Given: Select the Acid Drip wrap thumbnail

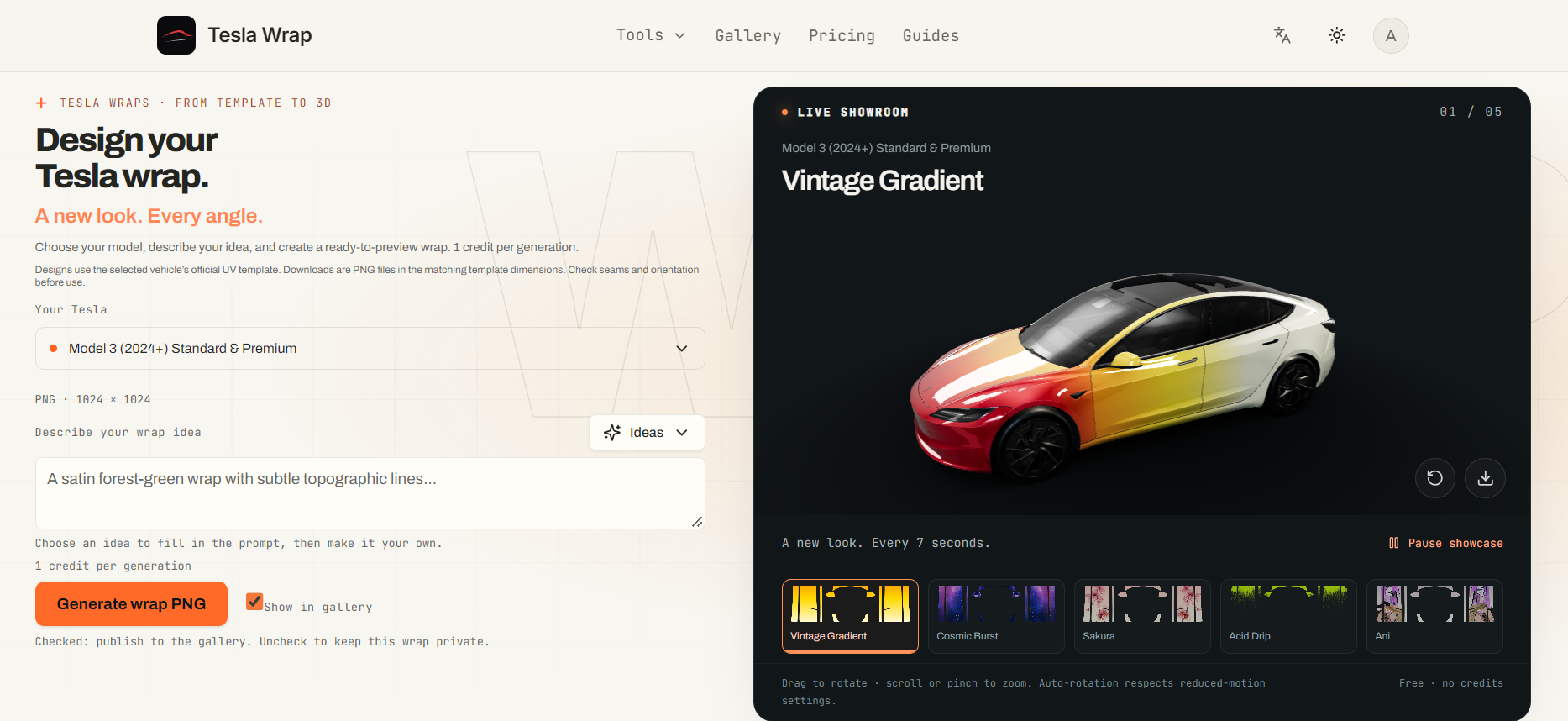Looking at the screenshot, I should (x=1288, y=616).
